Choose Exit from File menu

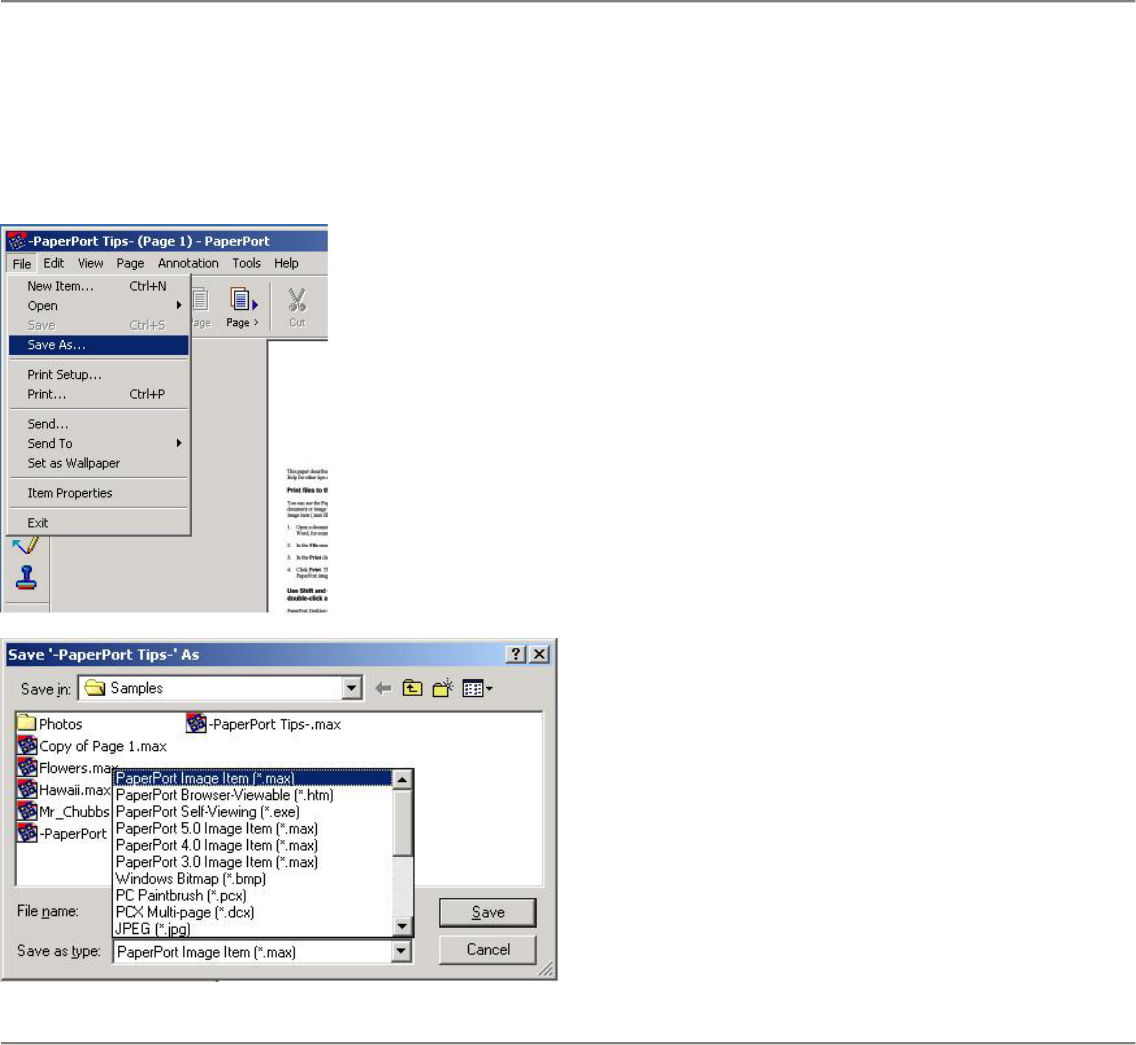pyautogui.click(x=99, y=522)
